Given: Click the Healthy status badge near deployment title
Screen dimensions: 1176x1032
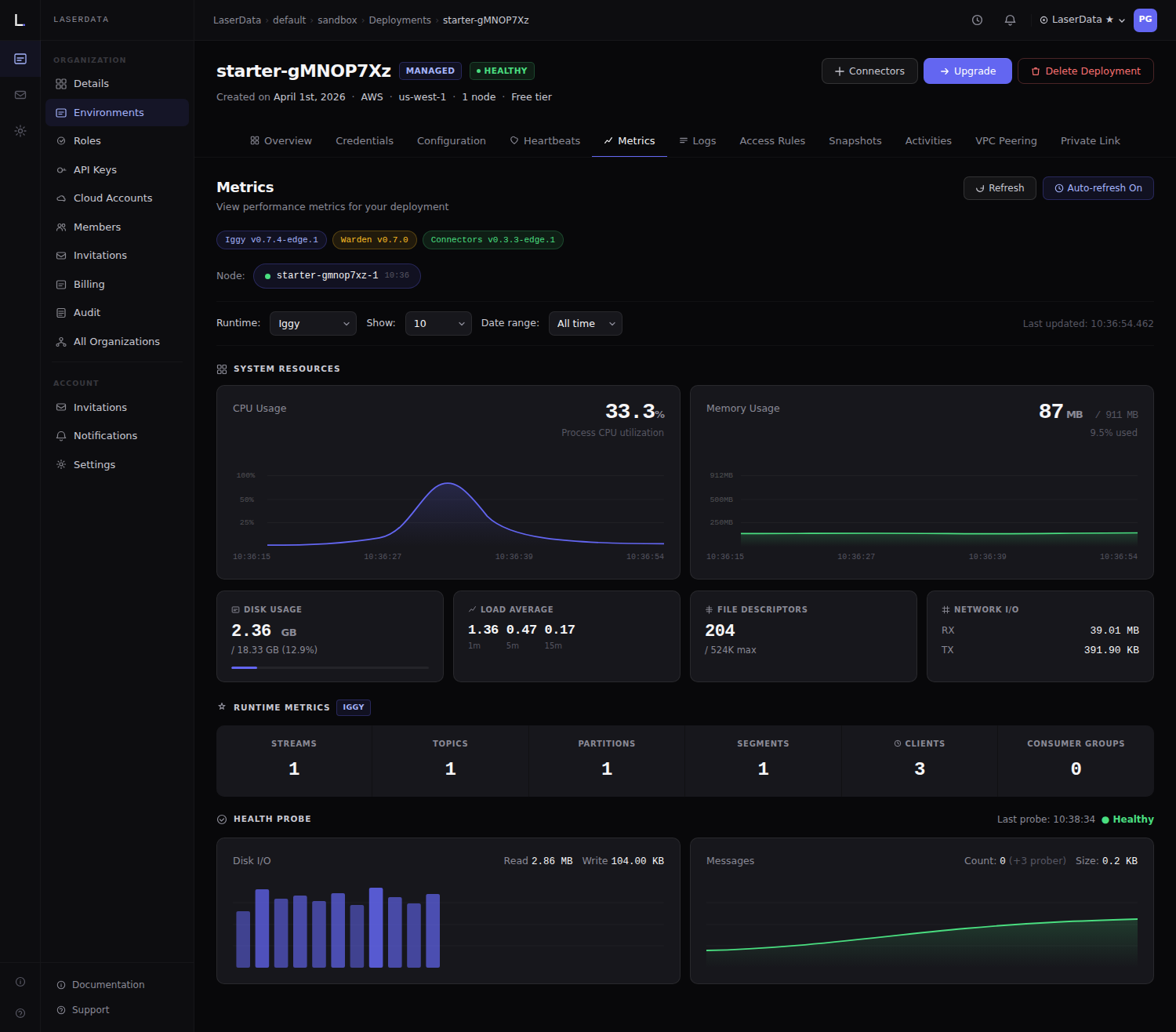Looking at the screenshot, I should click(502, 71).
